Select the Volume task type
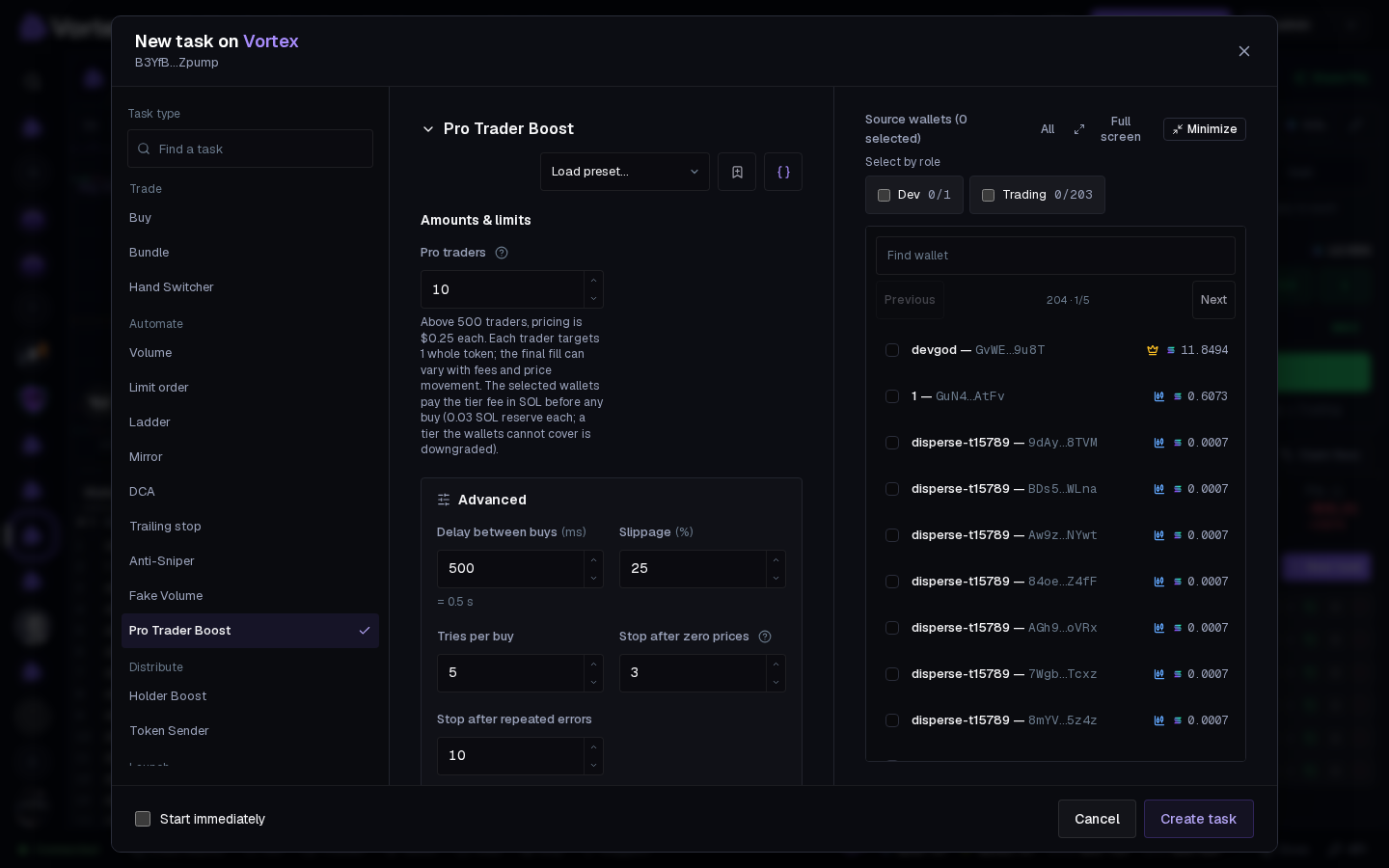1389x868 pixels. [x=250, y=353]
